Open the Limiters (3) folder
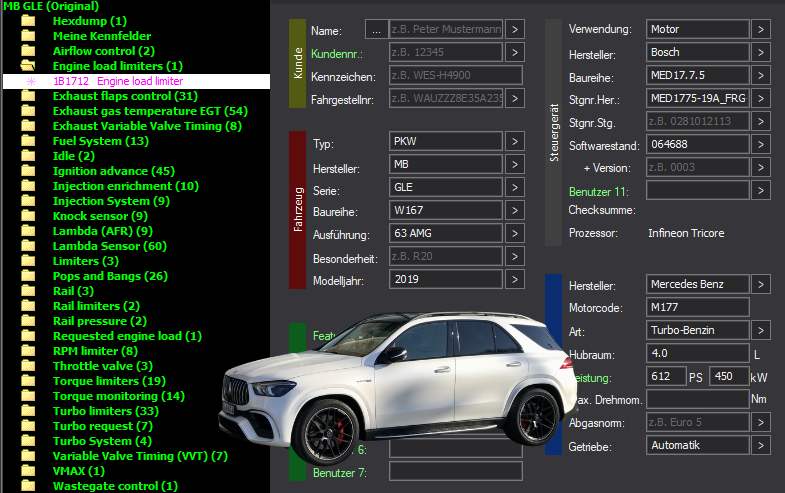The width and height of the screenshot is (785, 493). pos(86,261)
